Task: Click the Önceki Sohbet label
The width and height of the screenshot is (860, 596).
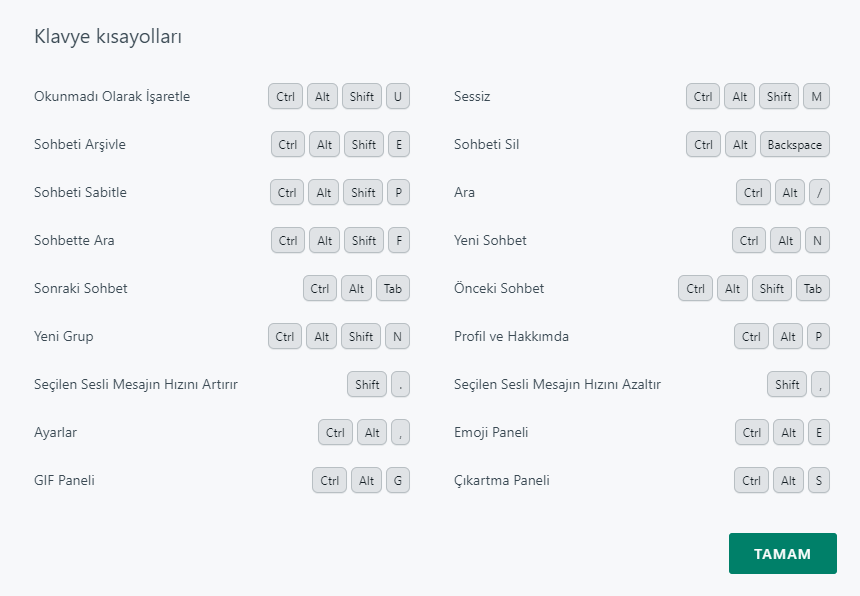Action: point(499,289)
